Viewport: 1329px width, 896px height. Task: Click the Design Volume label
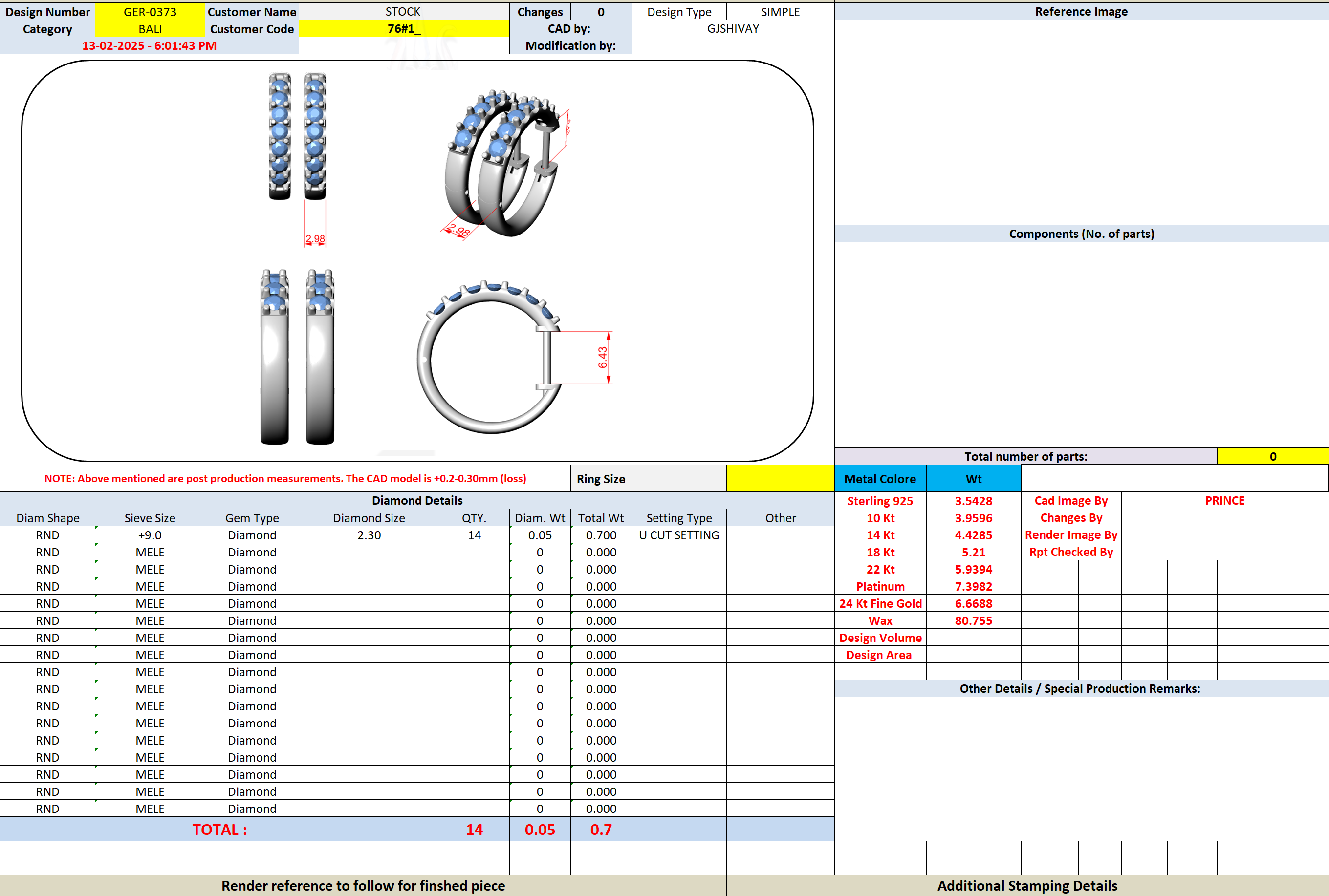pos(880,638)
